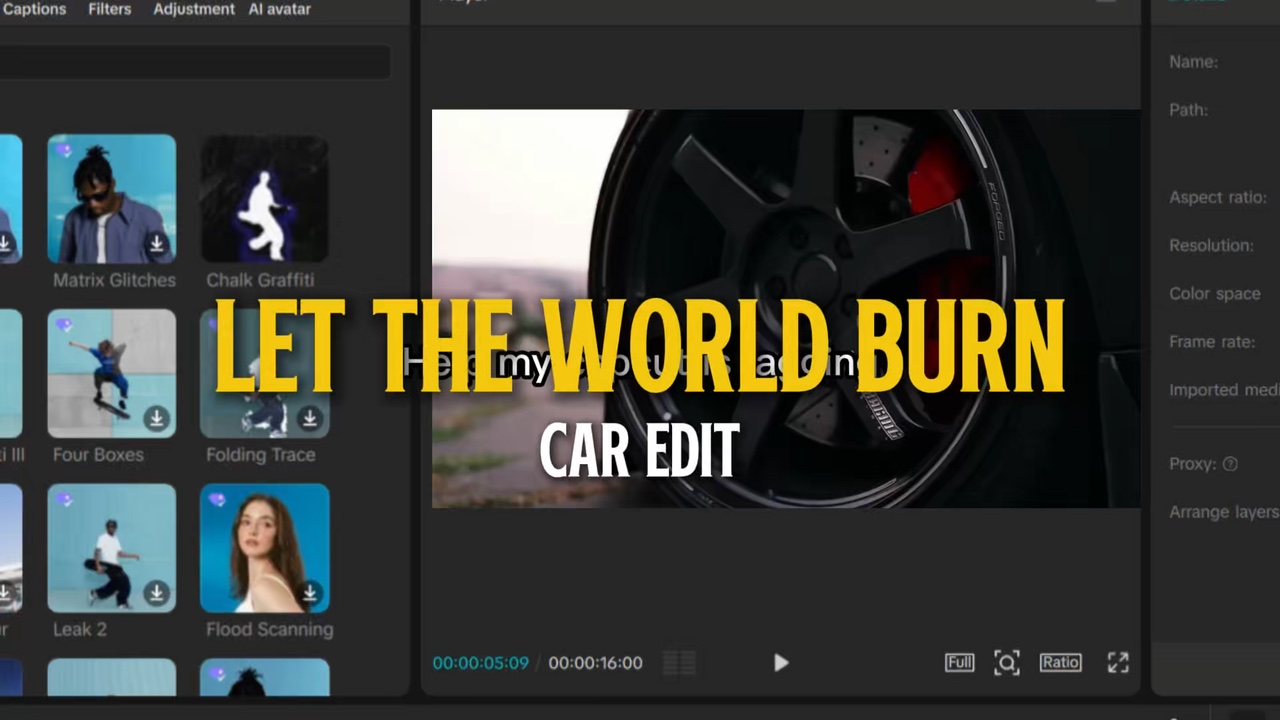
Task: Download the Matrix Glitches effect
Action: pos(157,244)
